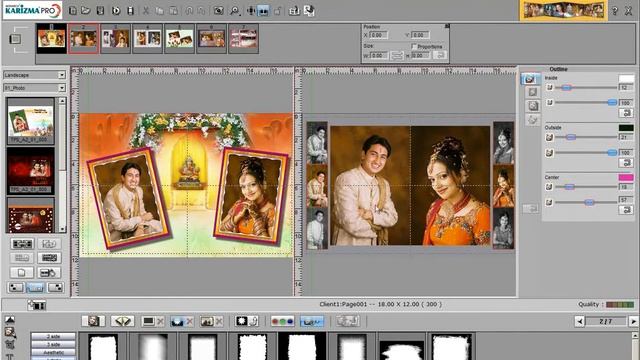The width and height of the screenshot is (640, 360).
Task: Select the dark red template thumbnail in left list
Action: 31,171
